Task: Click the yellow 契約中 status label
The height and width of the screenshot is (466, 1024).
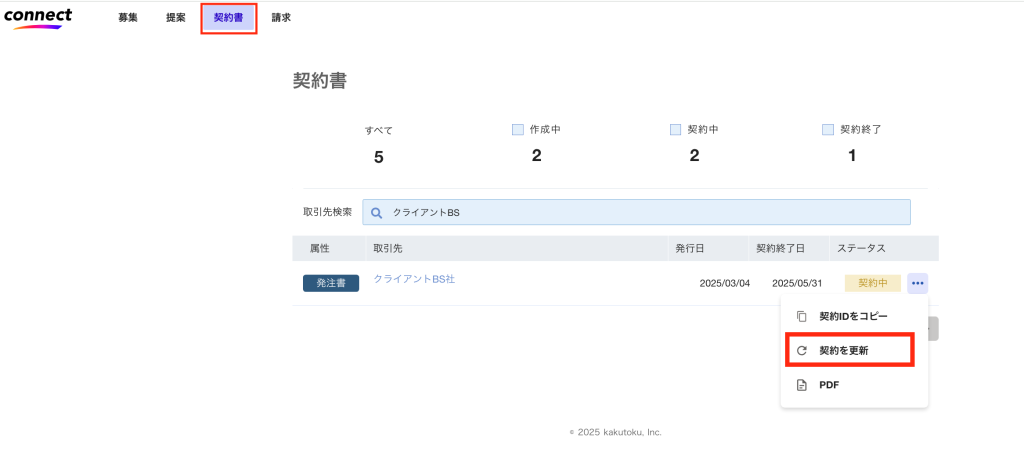Action: coord(872,283)
